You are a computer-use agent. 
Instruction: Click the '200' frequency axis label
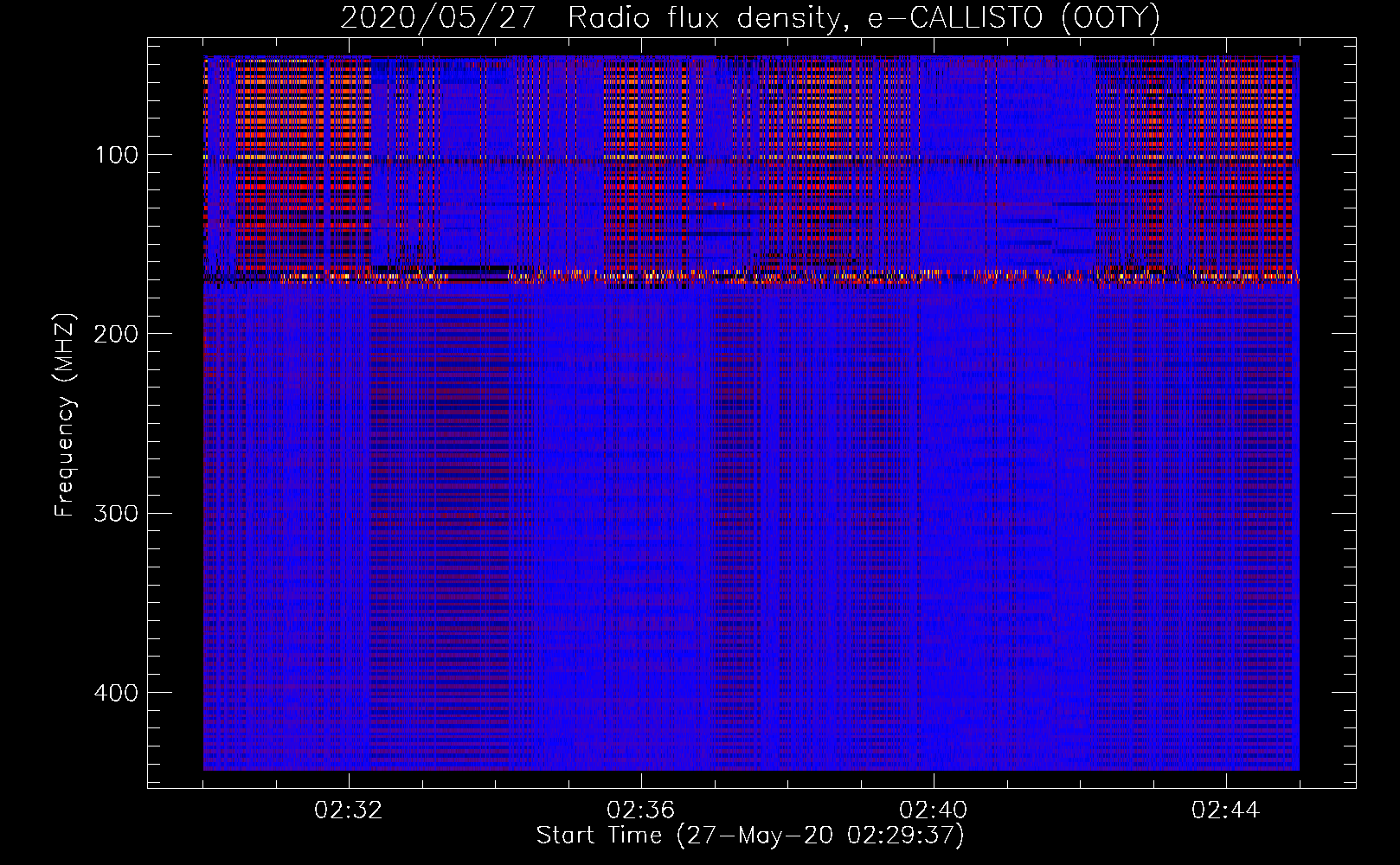(x=117, y=335)
